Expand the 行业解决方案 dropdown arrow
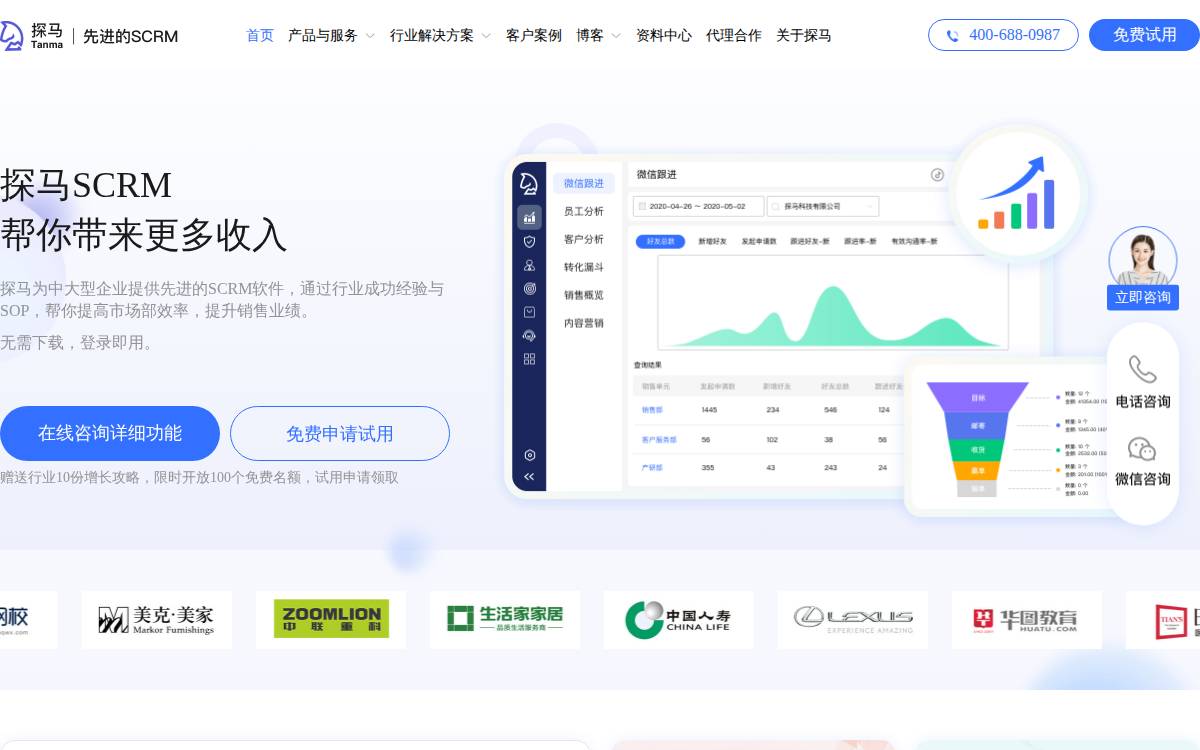The width and height of the screenshot is (1200, 750). click(x=486, y=36)
